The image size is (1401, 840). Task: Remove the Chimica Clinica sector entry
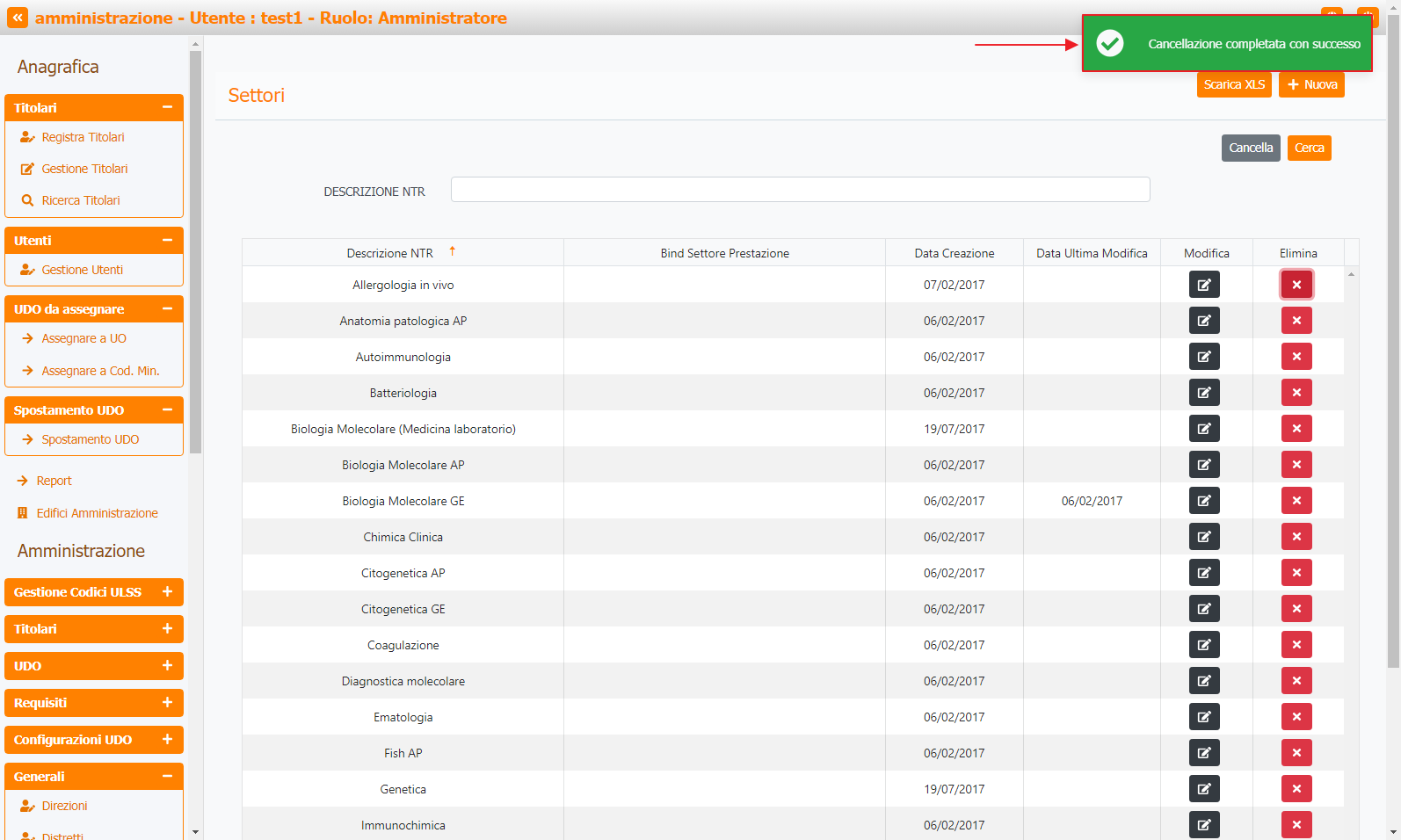tap(1296, 537)
